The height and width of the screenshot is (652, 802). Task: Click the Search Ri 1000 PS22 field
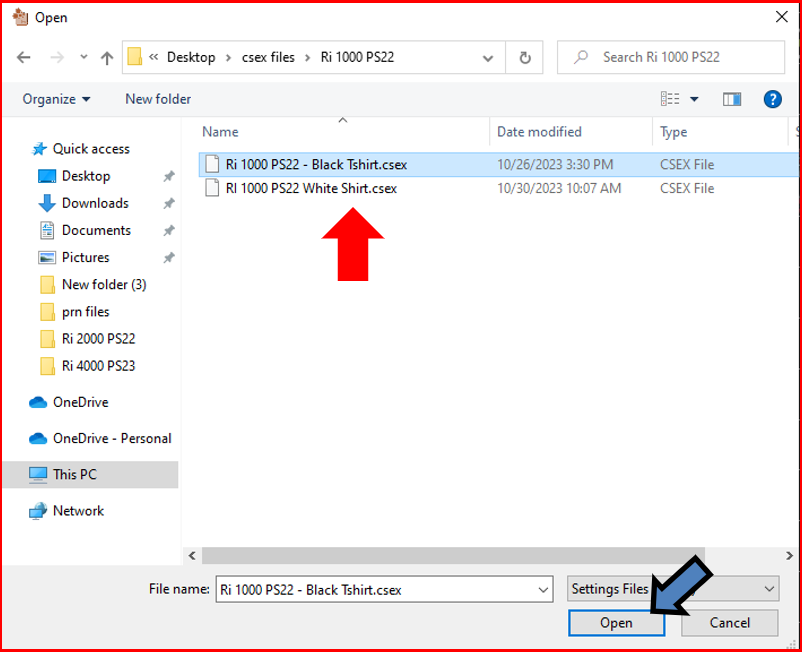click(x=680, y=57)
